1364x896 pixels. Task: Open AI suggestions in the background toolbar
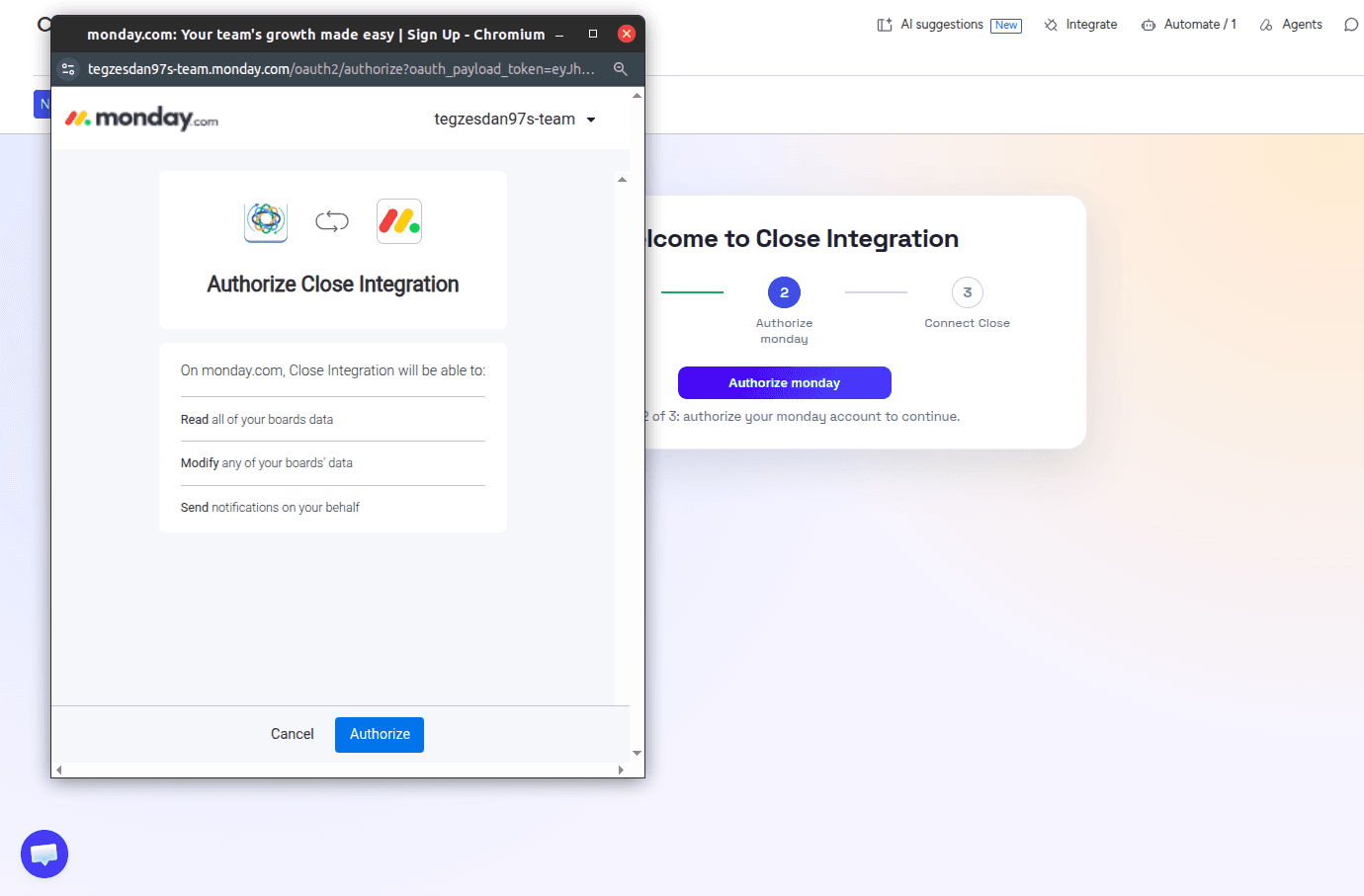[949, 25]
